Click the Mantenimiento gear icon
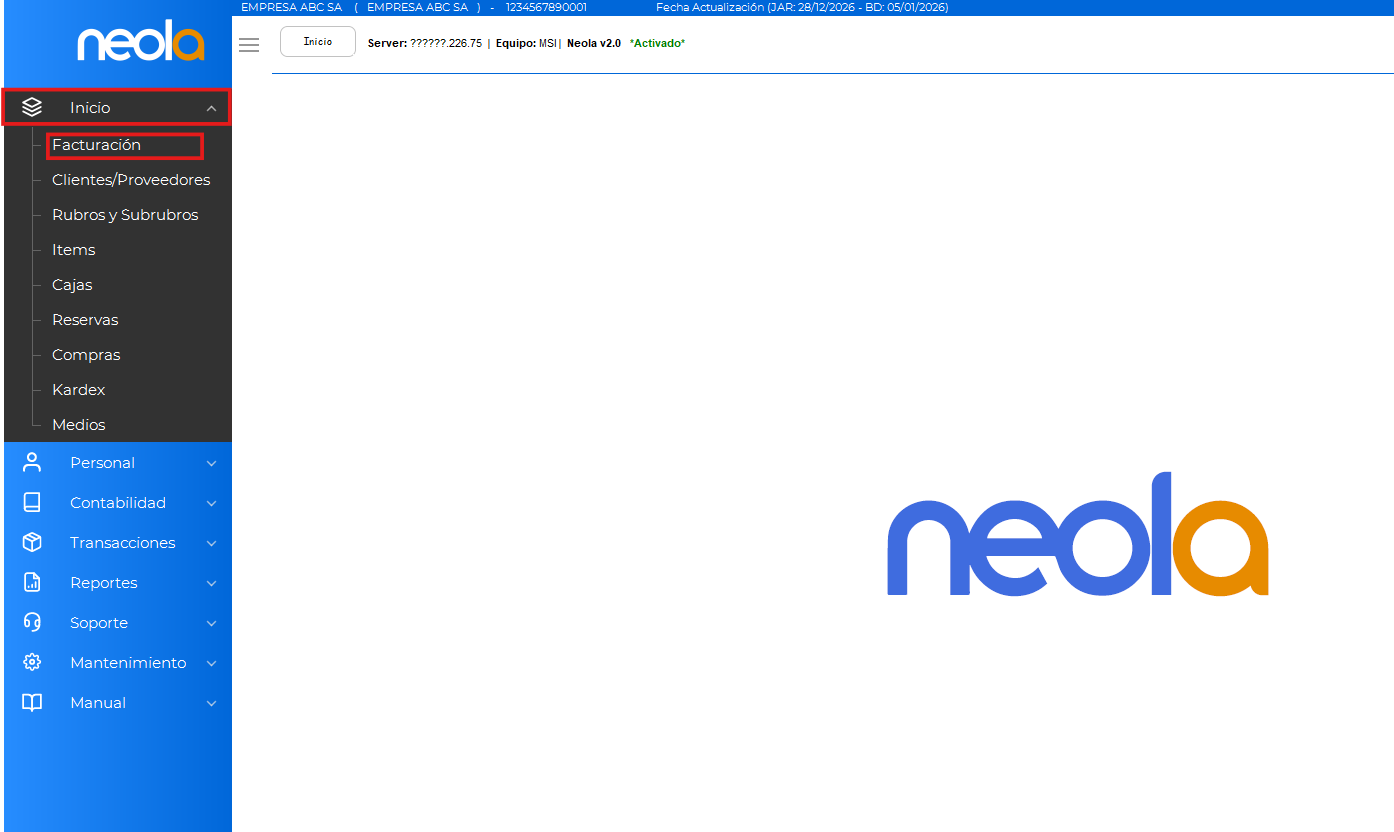The width and height of the screenshot is (1394, 832). coord(32,662)
